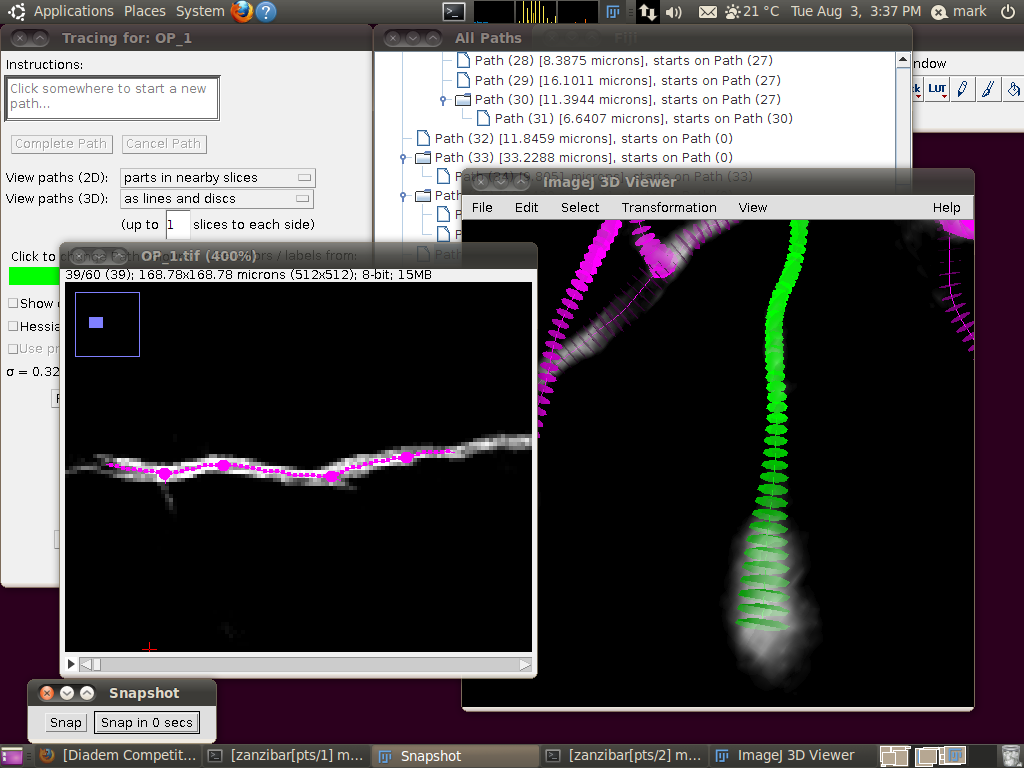The image size is (1024, 768).
Task: Click the slice scrollbar thumb in OP_1.tif
Action: point(97,665)
